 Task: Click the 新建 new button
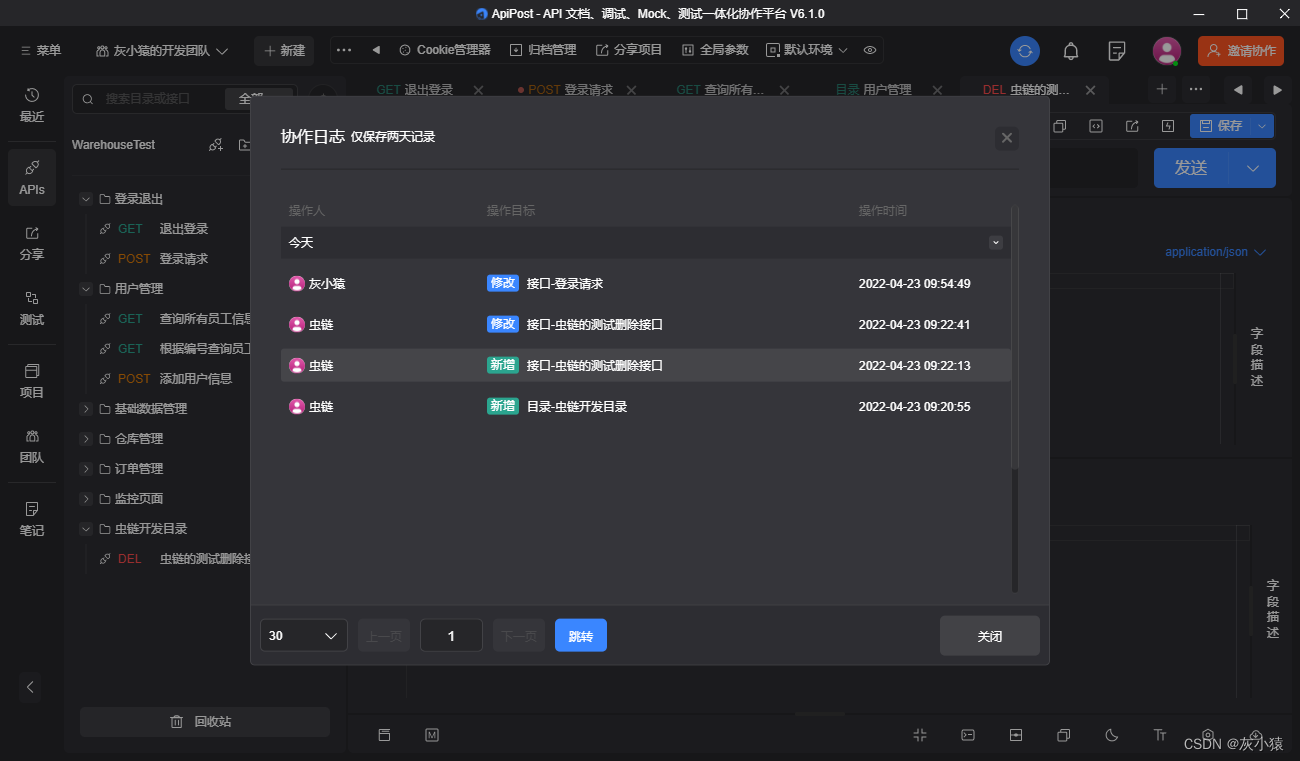tap(284, 50)
